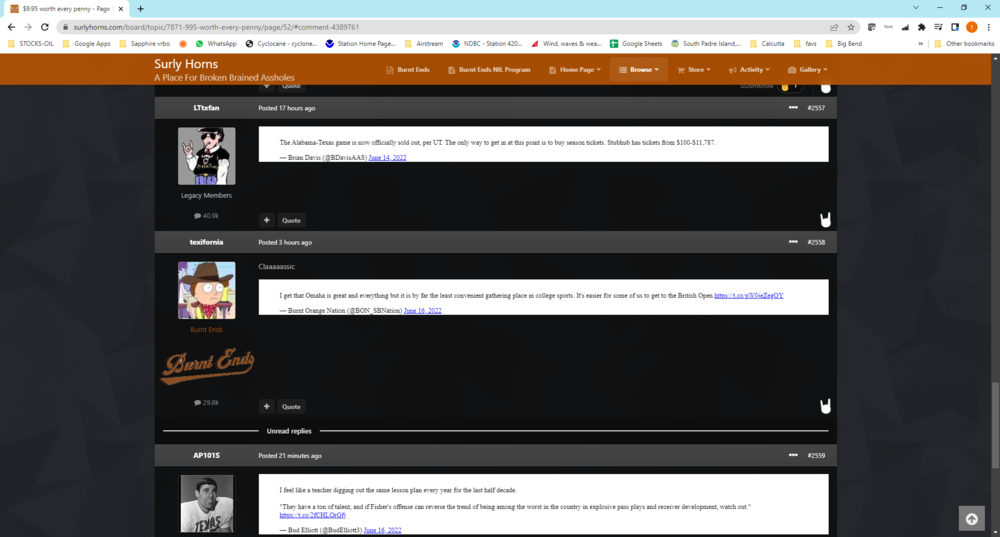The image size is (1000, 537).
Task: Expand the Browse dropdown menu
Action: [639, 70]
